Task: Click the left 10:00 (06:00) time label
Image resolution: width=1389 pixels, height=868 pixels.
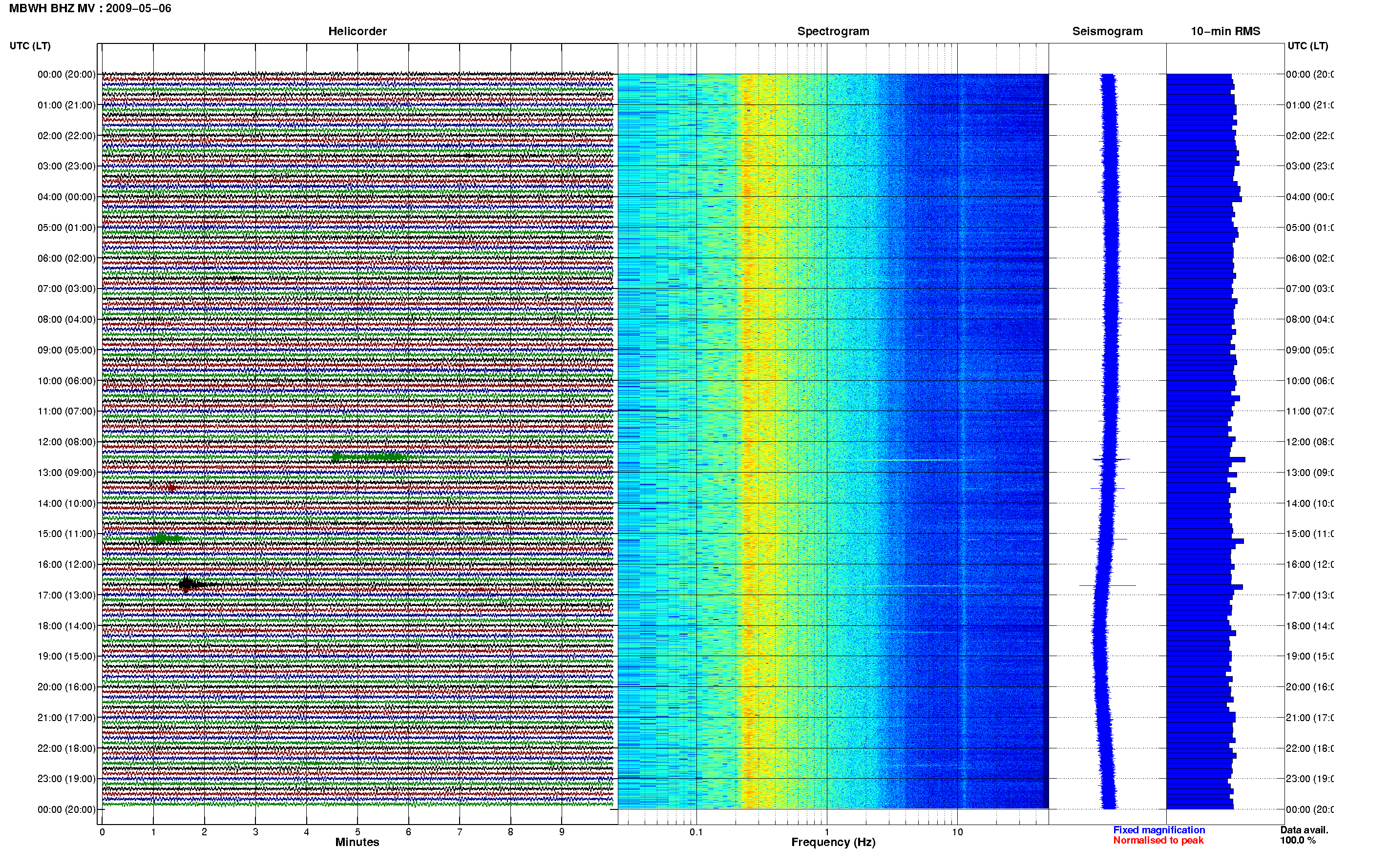Action: click(66, 381)
